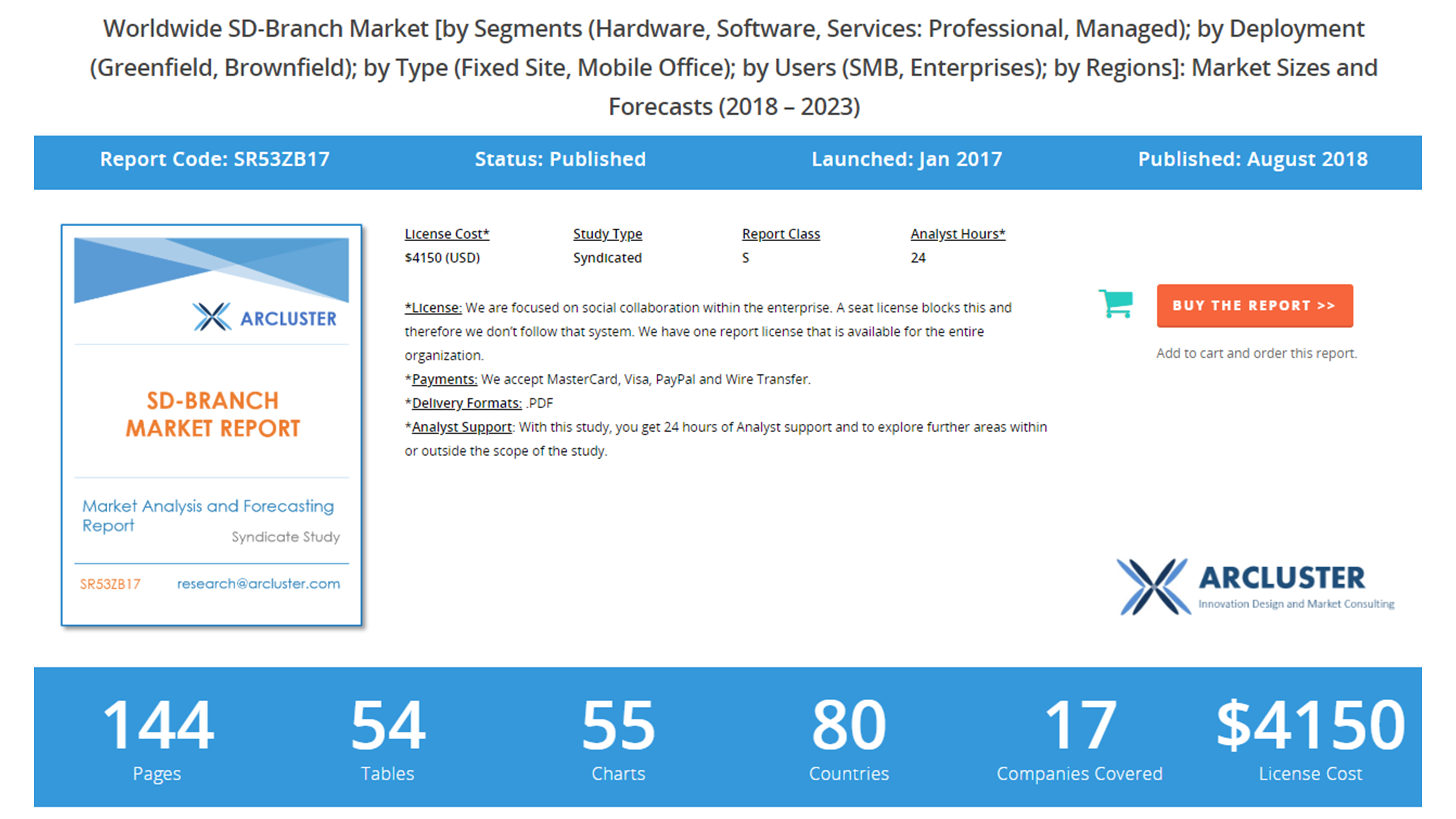Click the Delivery Formats: underlined label
The image size is (1456, 819).
coord(467,403)
